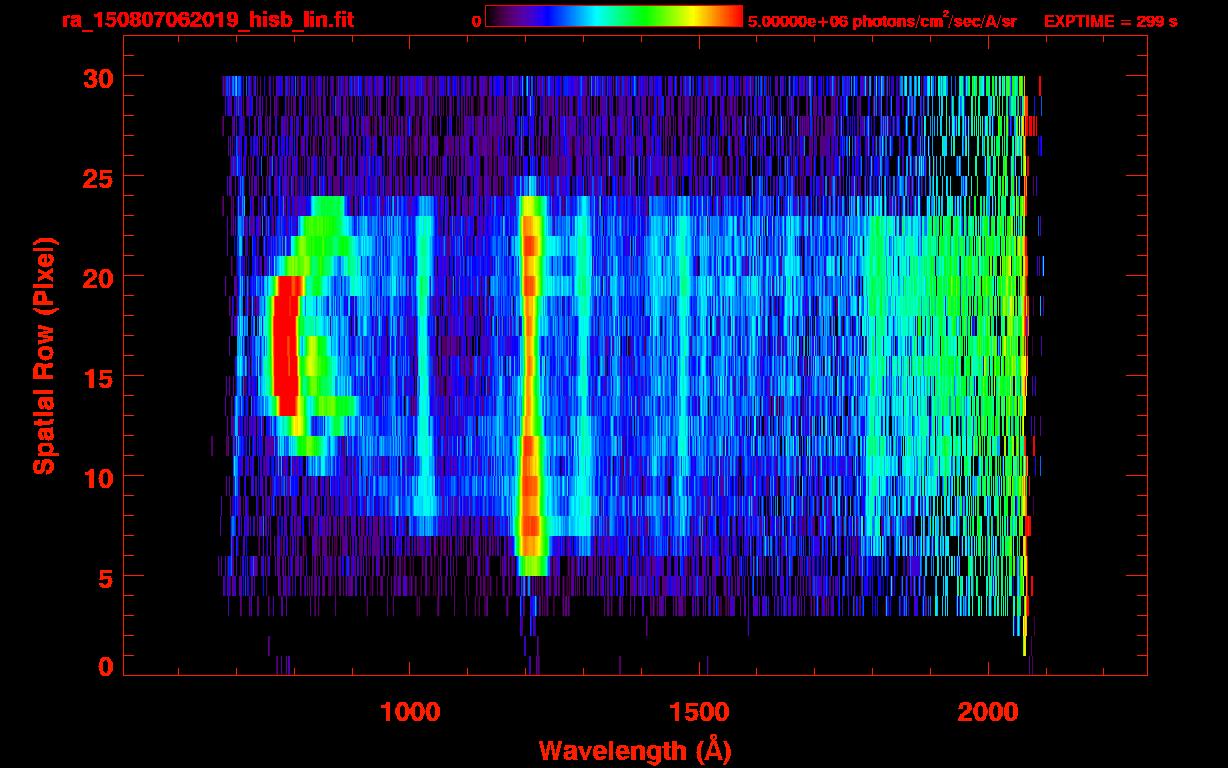Click the 1000 wavelength tick label
1228x768 pixels.
click(410, 712)
